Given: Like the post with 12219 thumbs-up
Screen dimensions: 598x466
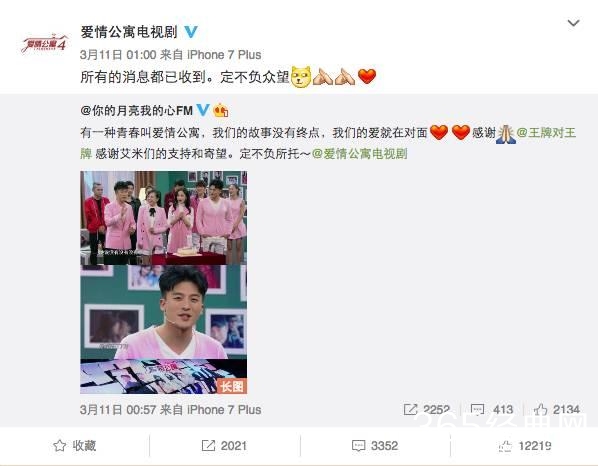Looking at the screenshot, I should (x=525, y=446).
